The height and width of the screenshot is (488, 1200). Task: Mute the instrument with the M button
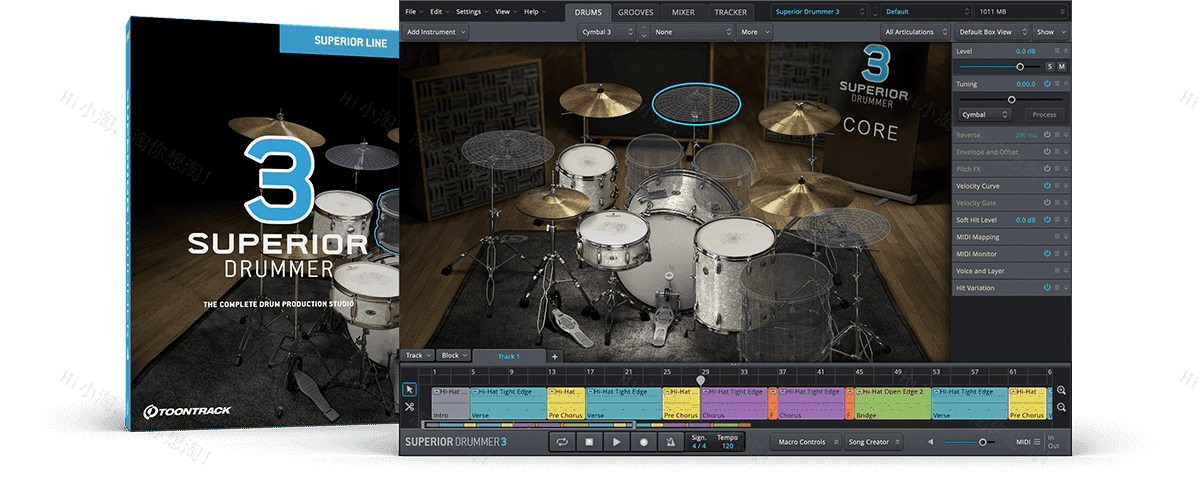point(1062,66)
